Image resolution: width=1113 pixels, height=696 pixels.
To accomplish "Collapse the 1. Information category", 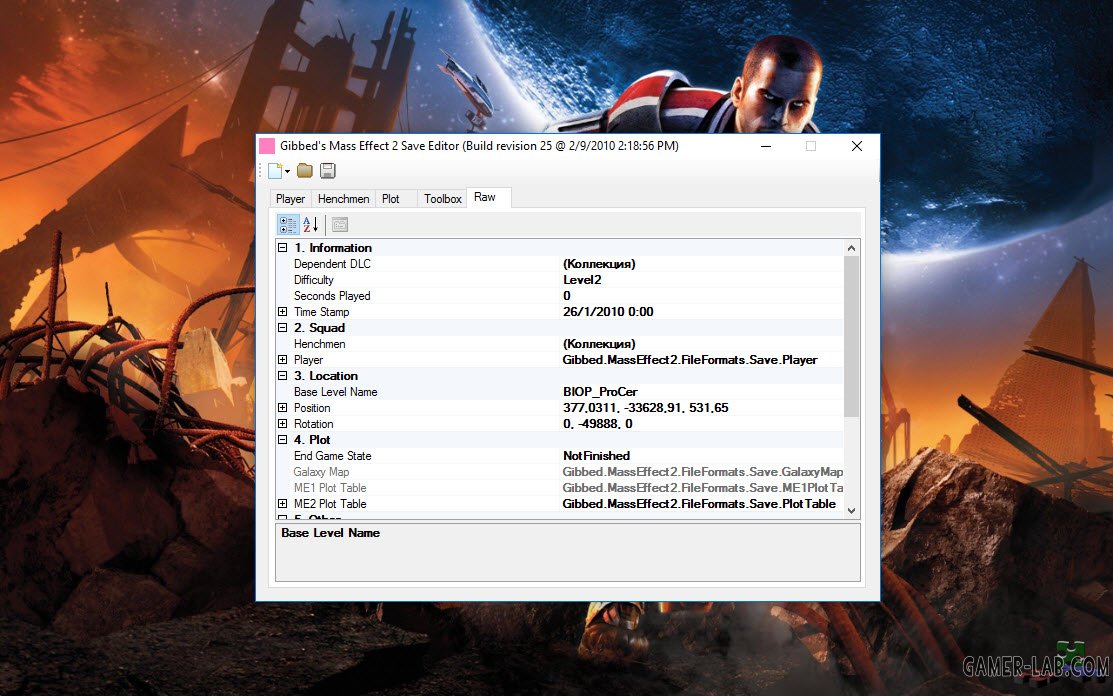I will click(283, 248).
